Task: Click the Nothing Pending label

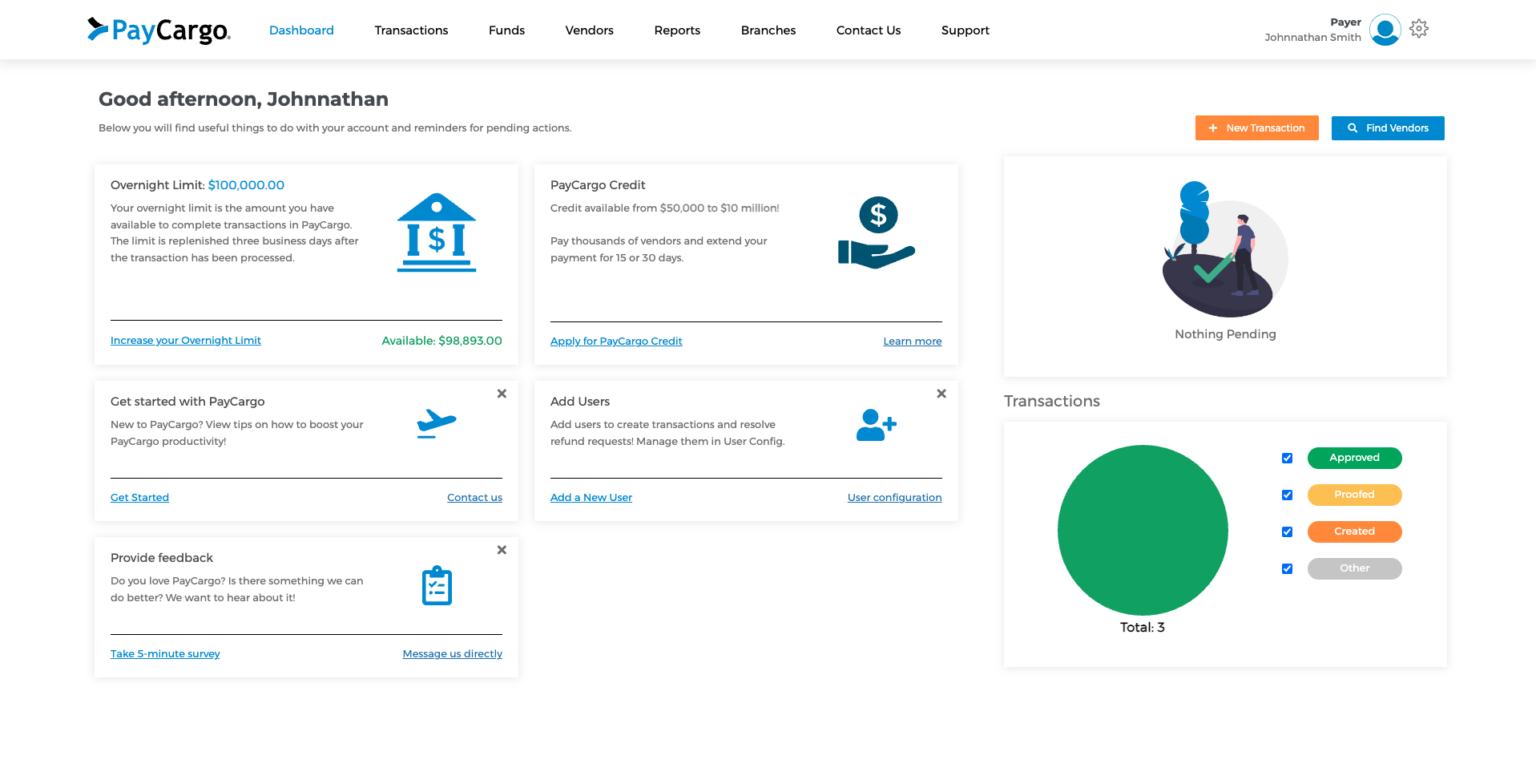Action: pyautogui.click(x=1225, y=334)
